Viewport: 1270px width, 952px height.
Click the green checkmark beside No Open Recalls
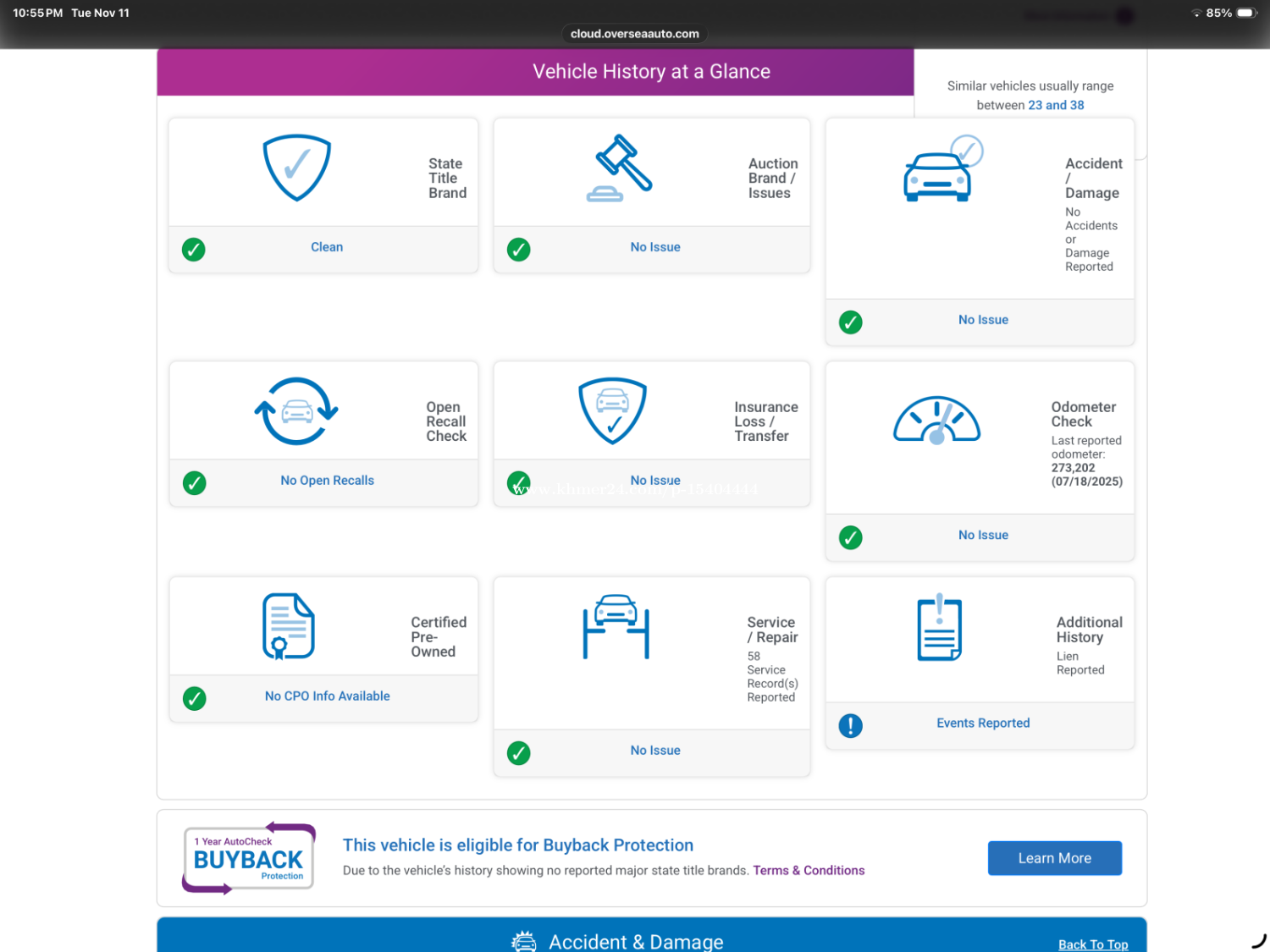(195, 483)
